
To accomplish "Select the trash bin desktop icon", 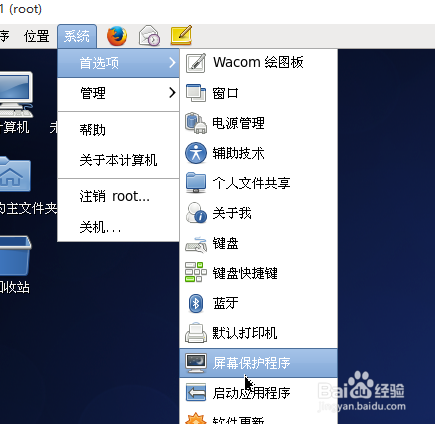I will coord(16,256).
